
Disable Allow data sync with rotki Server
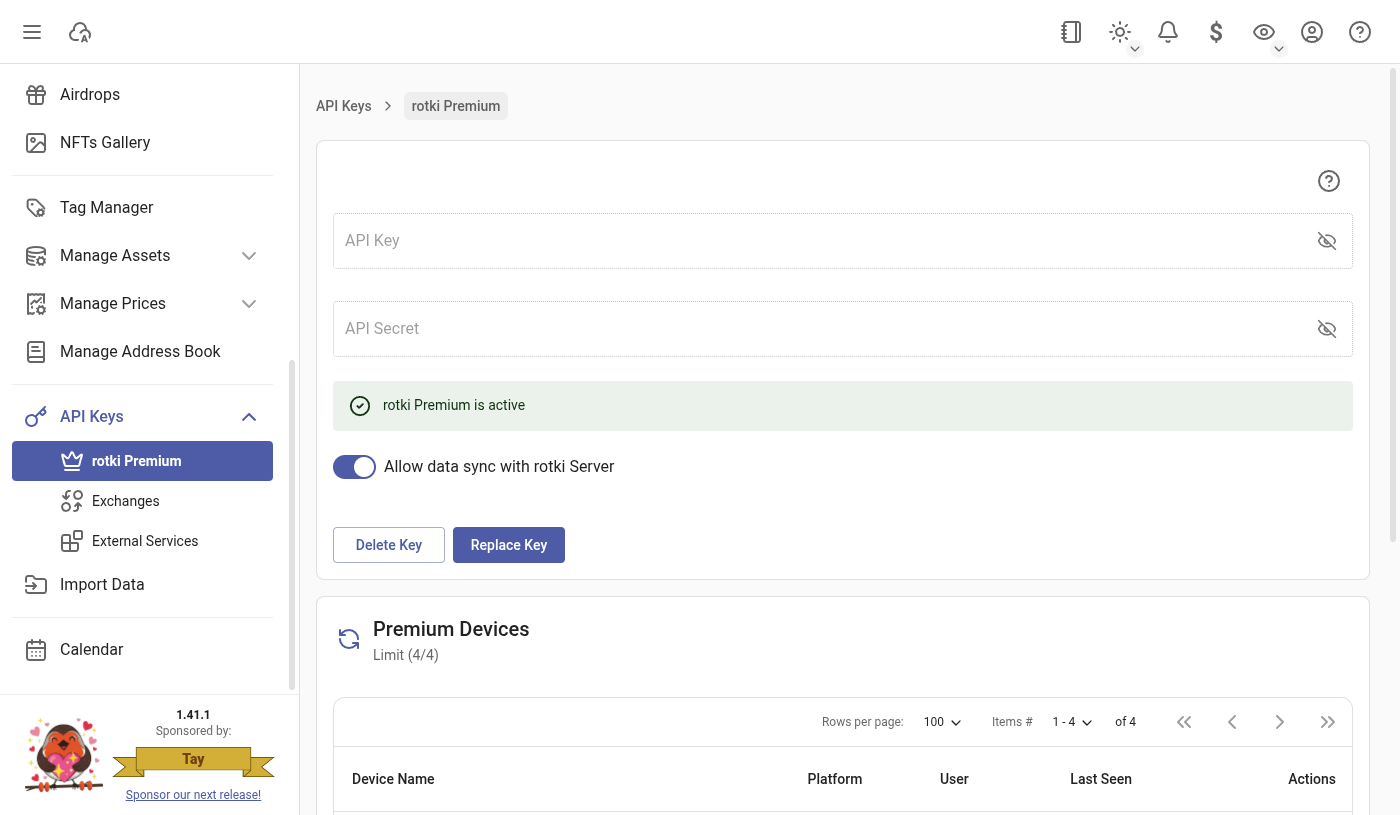(x=354, y=467)
